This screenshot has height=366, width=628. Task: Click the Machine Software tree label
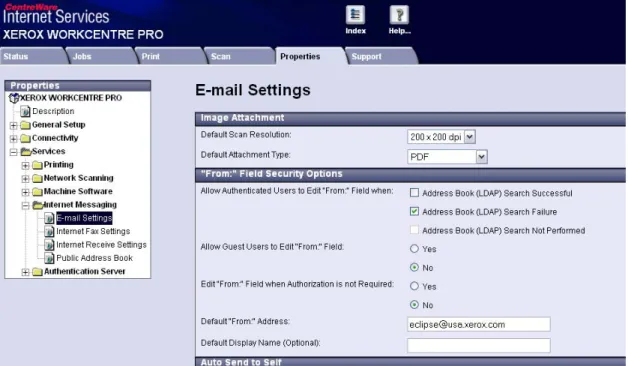point(78,191)
